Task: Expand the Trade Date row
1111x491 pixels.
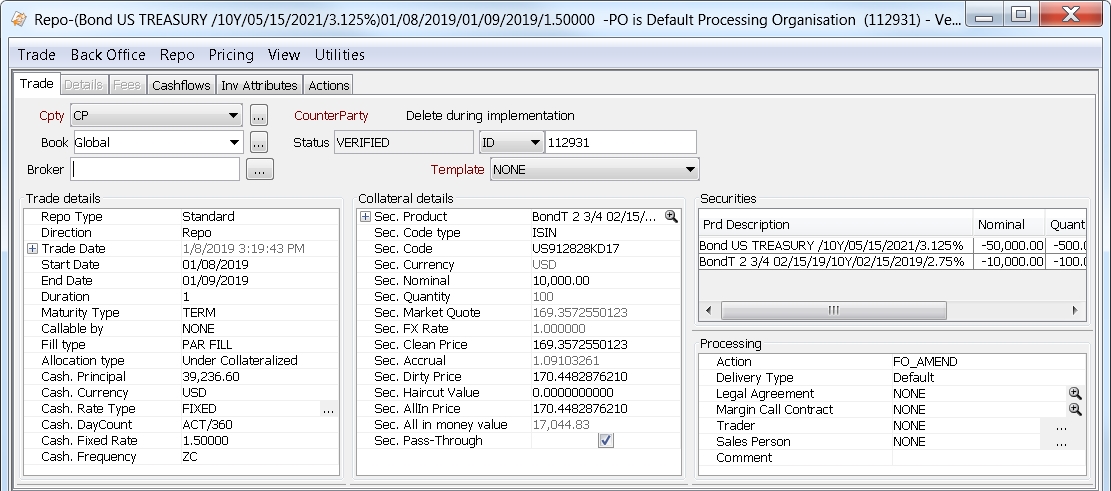Action: (x=32, y=249)
